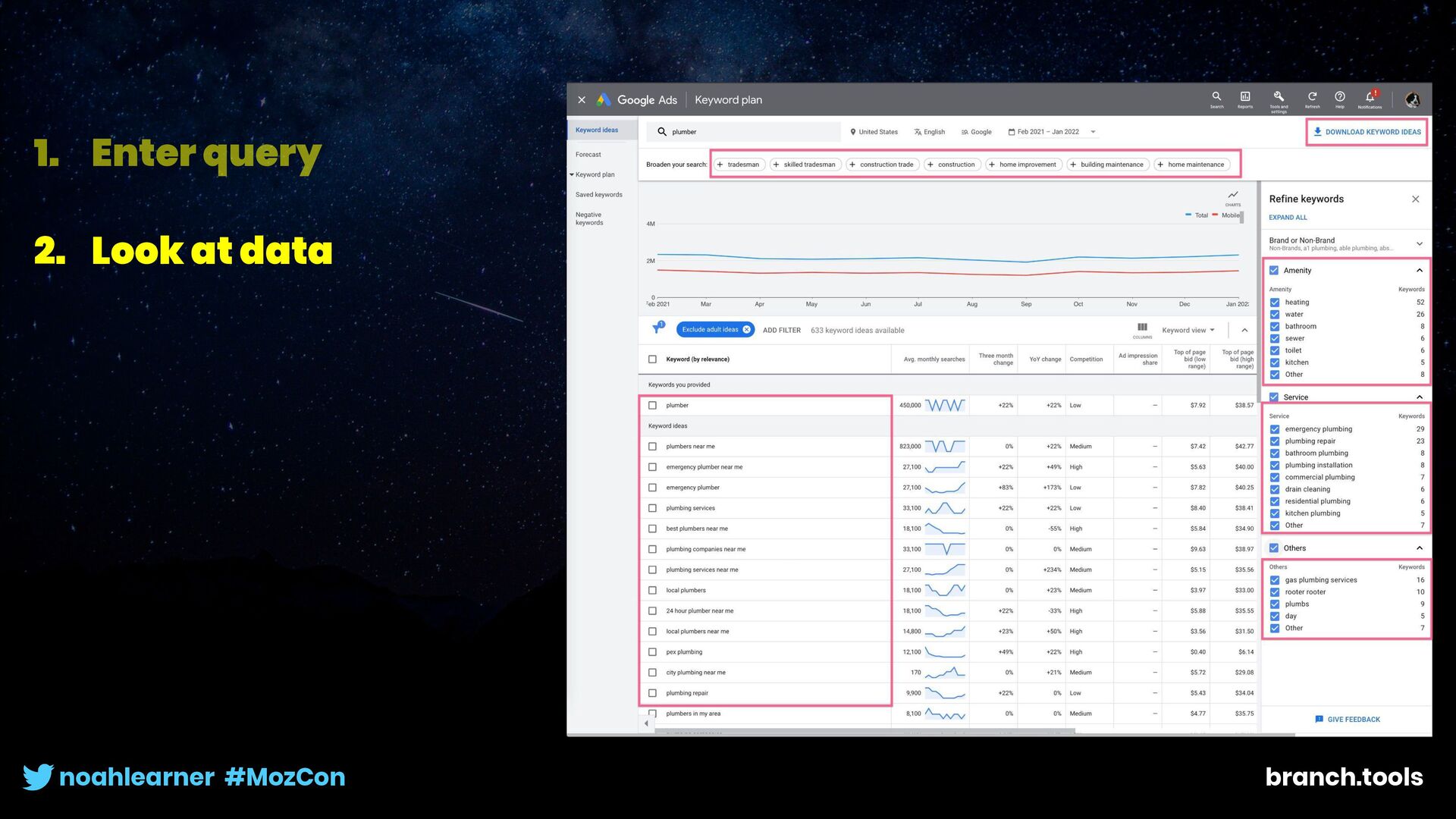Screen dimensions: 1456x819
Task: Open the Columns icon
Action: coord(1142,330)
